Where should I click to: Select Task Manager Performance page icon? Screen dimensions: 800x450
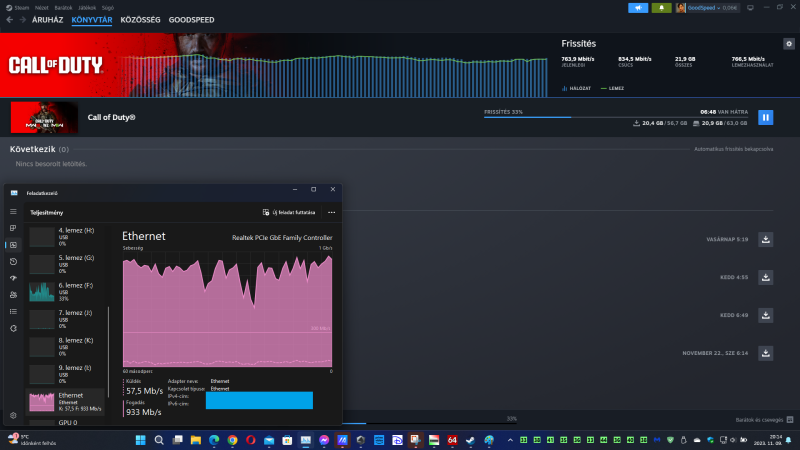(x=13, y=245)
